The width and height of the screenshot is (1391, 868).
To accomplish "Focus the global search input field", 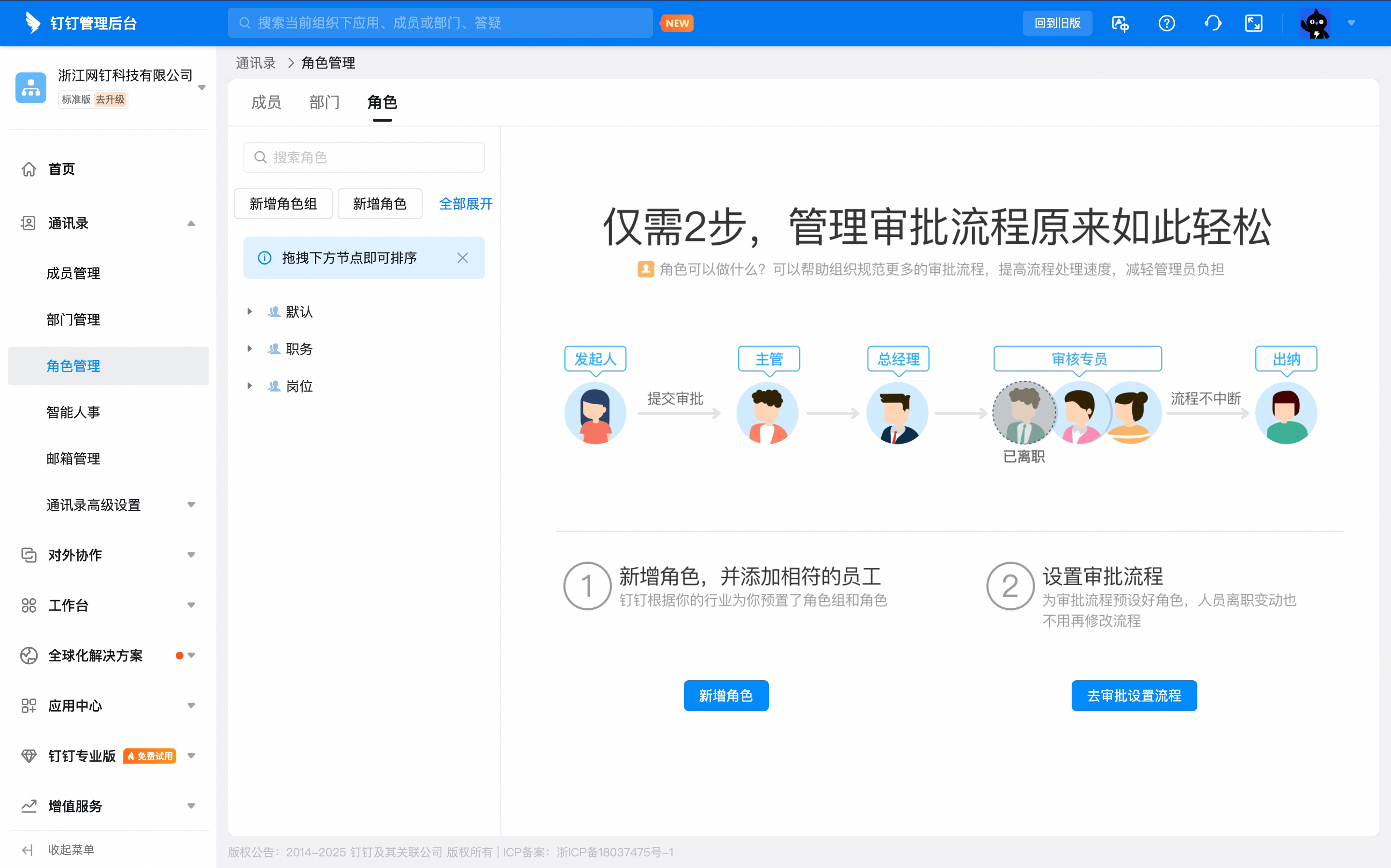I will (x=440, y=23).
